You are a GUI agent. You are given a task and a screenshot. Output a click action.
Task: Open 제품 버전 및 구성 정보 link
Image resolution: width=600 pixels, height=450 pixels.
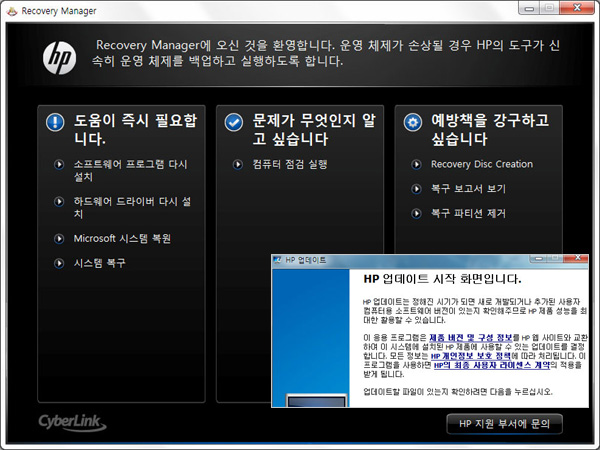pyautogui.click(x=471, y=338)
